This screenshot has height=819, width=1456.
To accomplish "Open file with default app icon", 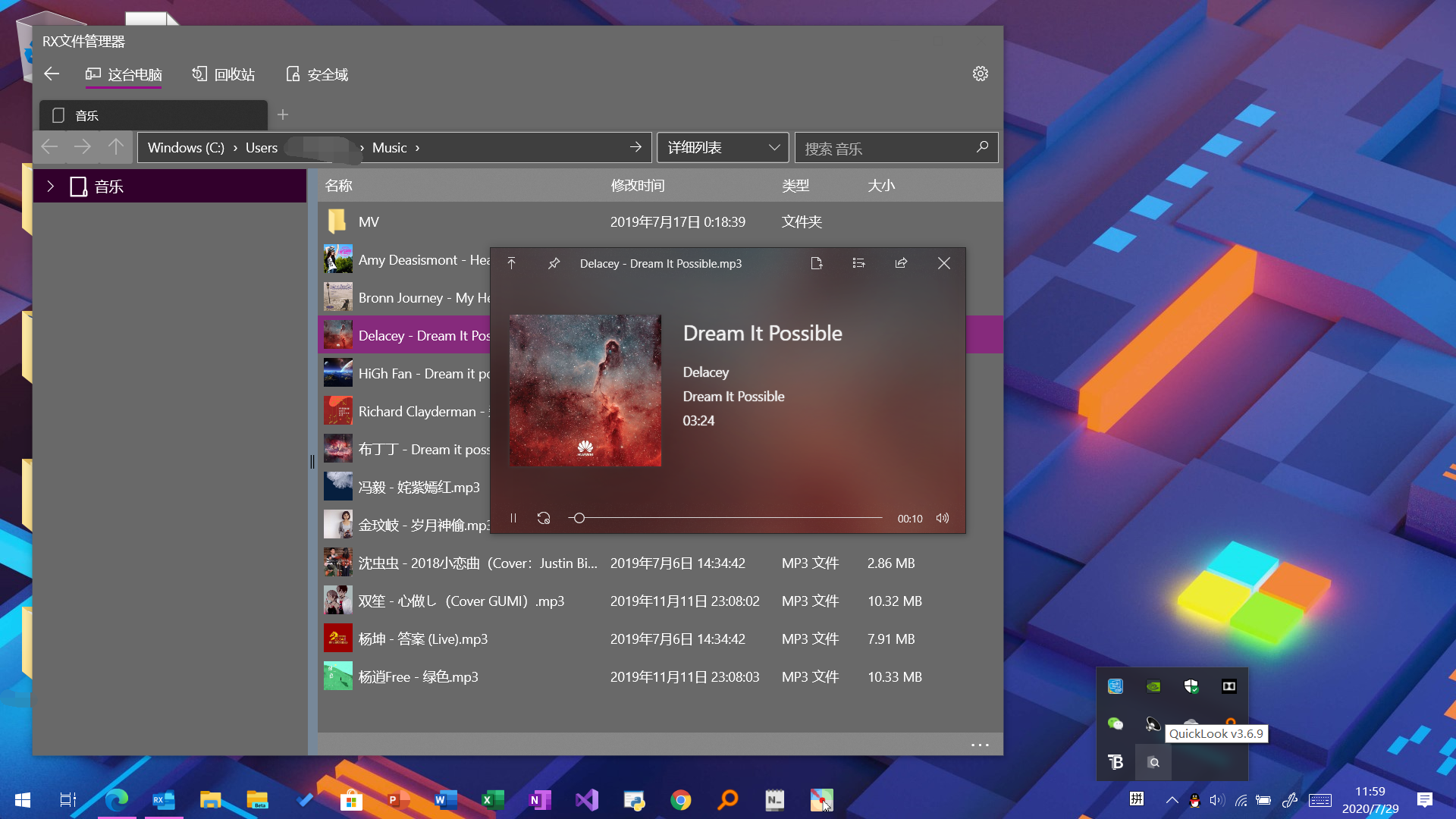I will click(817, 263).
